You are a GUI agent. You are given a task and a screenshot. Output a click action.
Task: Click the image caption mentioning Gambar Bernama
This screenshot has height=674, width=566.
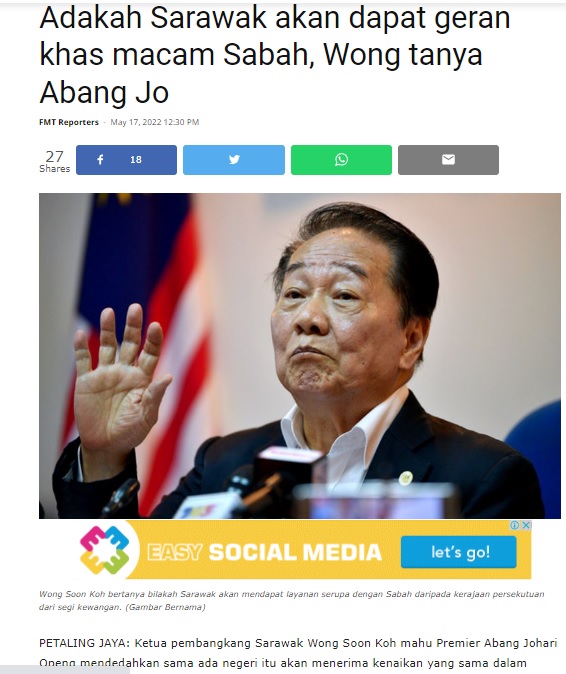(291, 600)
